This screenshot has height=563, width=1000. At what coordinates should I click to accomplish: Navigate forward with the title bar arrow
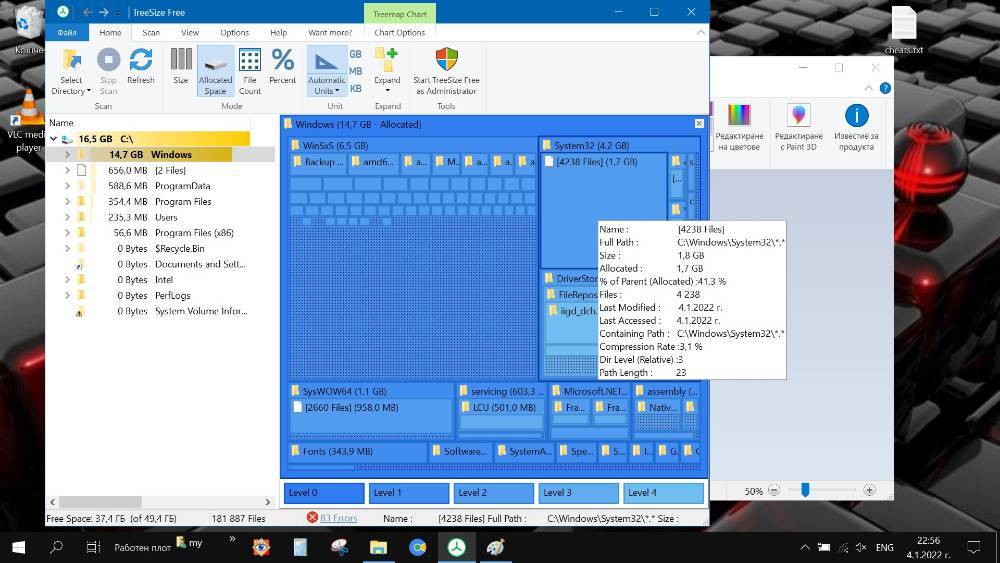coord(103,12)
